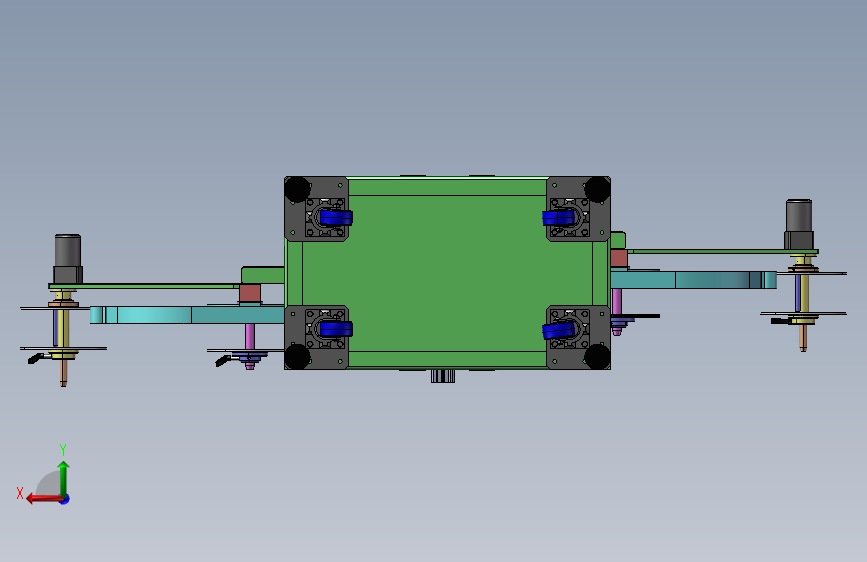Select the pink shaft right of the base
The height and width of the screenshot is (562, 867).
click(617, 302)
